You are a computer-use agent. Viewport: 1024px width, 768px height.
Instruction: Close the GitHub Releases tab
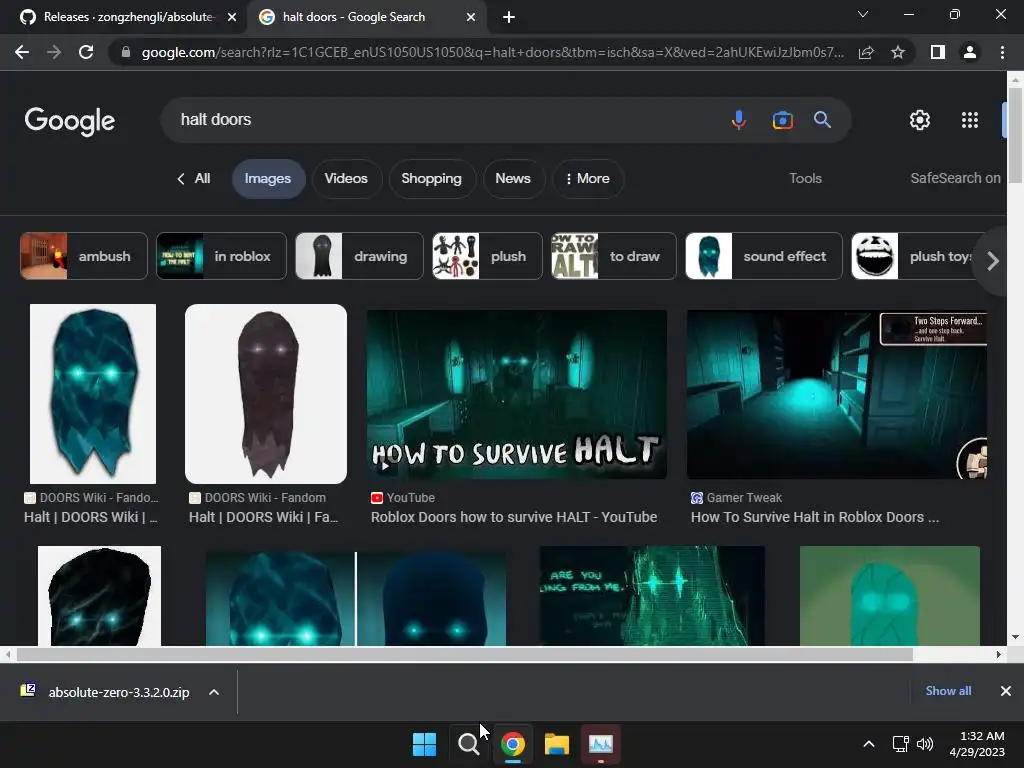point(232,17)
